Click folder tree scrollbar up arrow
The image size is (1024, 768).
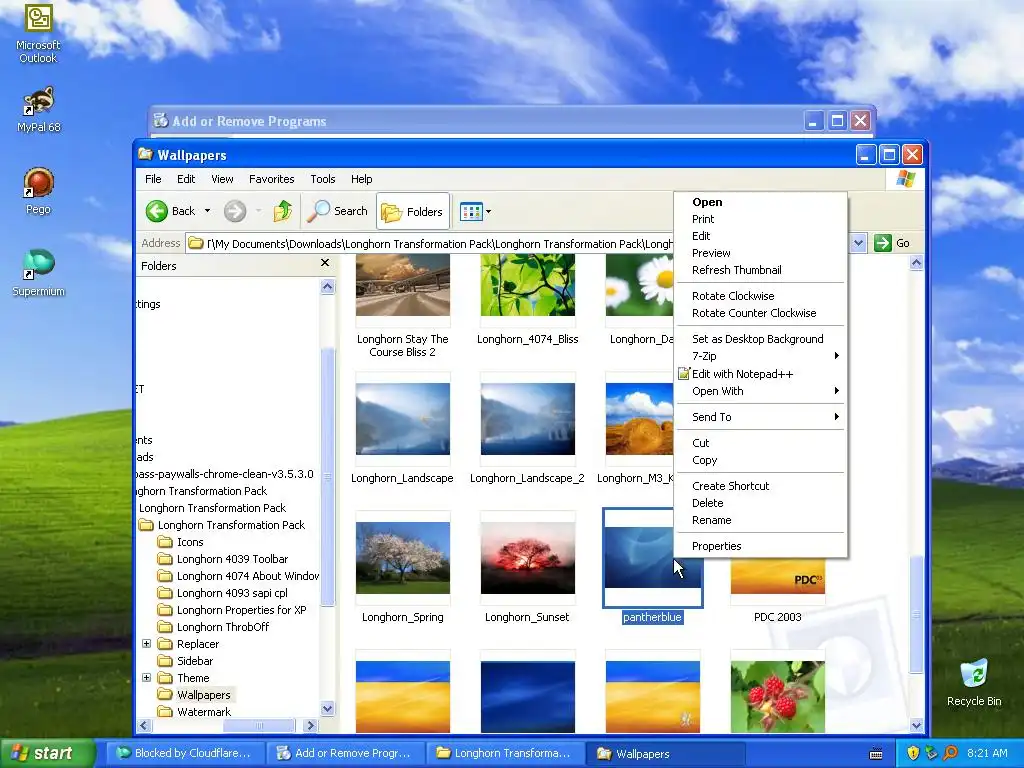(x=328, y=287)
